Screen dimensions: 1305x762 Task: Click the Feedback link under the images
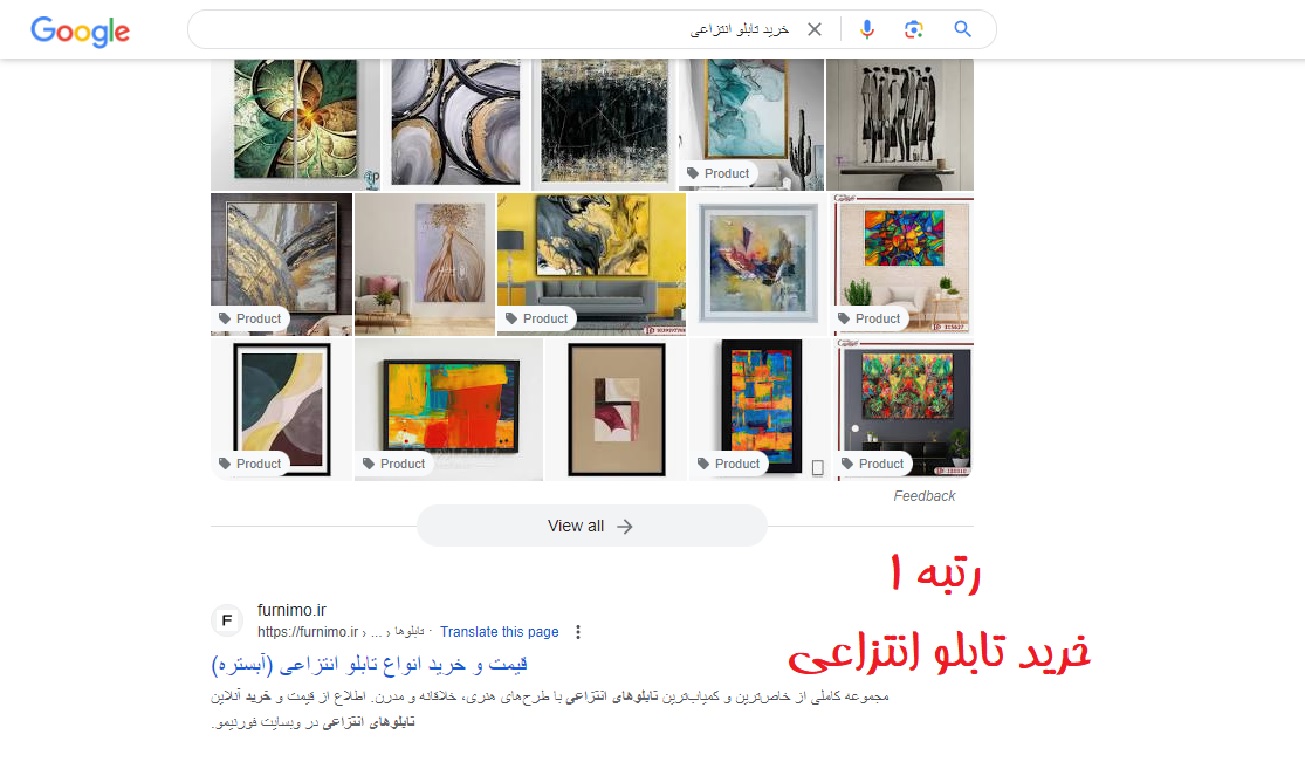(924, 496)
